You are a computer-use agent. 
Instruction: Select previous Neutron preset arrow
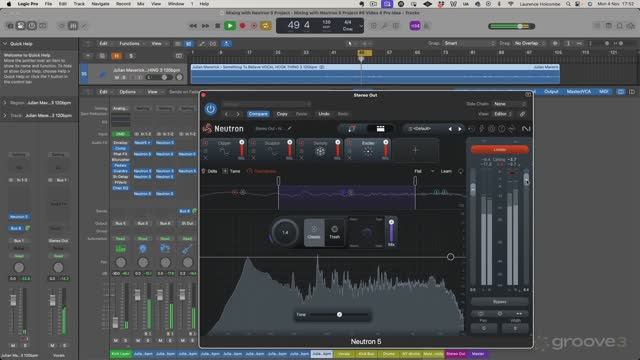(x=450, y=129)
